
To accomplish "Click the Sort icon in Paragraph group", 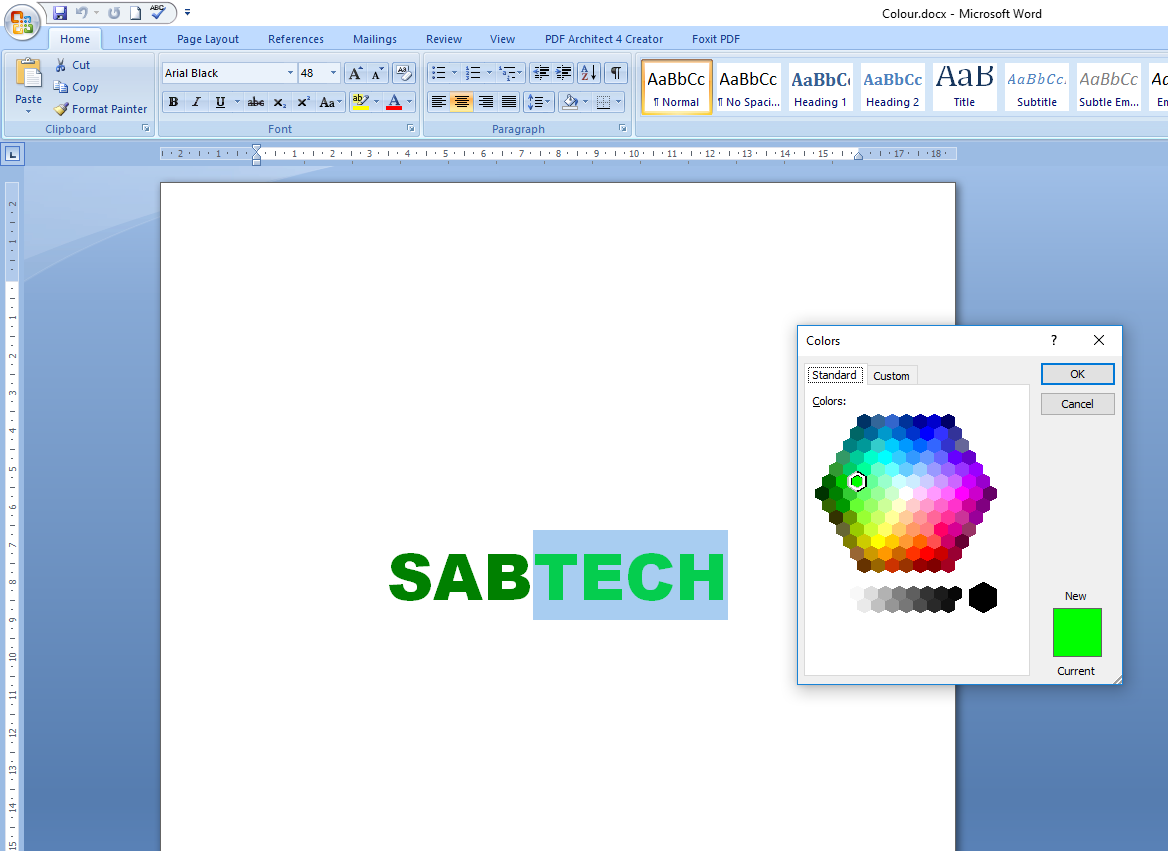I will coord(589,73).
